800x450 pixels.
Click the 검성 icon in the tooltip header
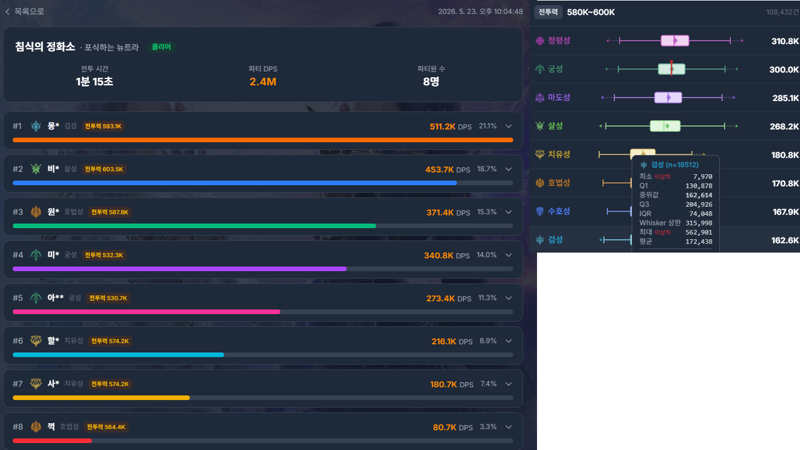point(644,165)
